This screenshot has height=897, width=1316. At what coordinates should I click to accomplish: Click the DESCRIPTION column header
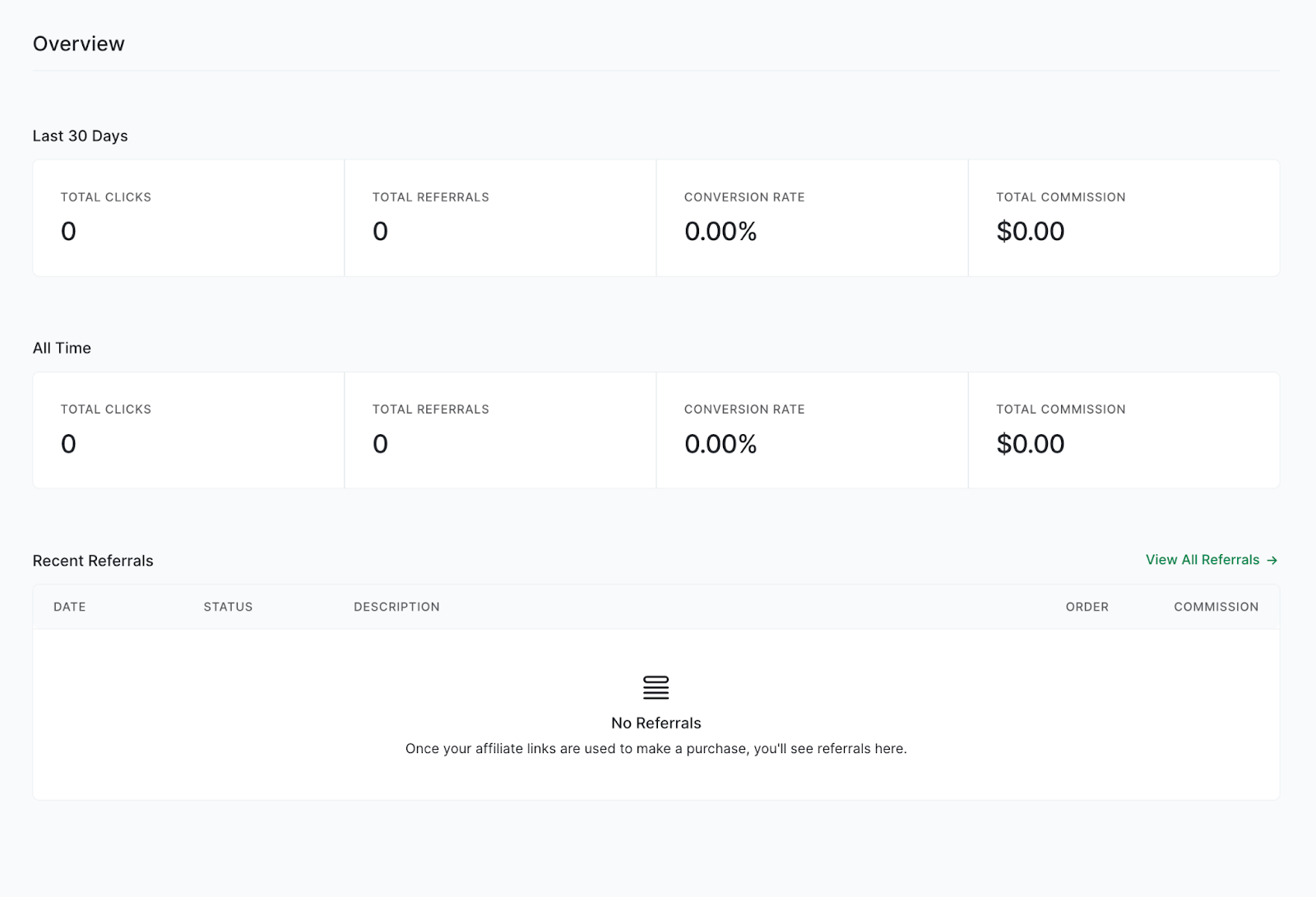coord(396,607)
